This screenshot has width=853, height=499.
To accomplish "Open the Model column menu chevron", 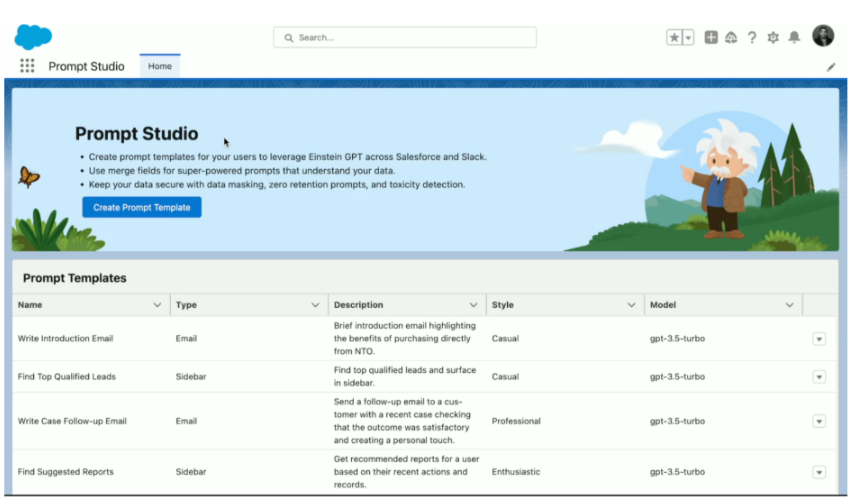I will pyautogui.click(x=789, y=305).
